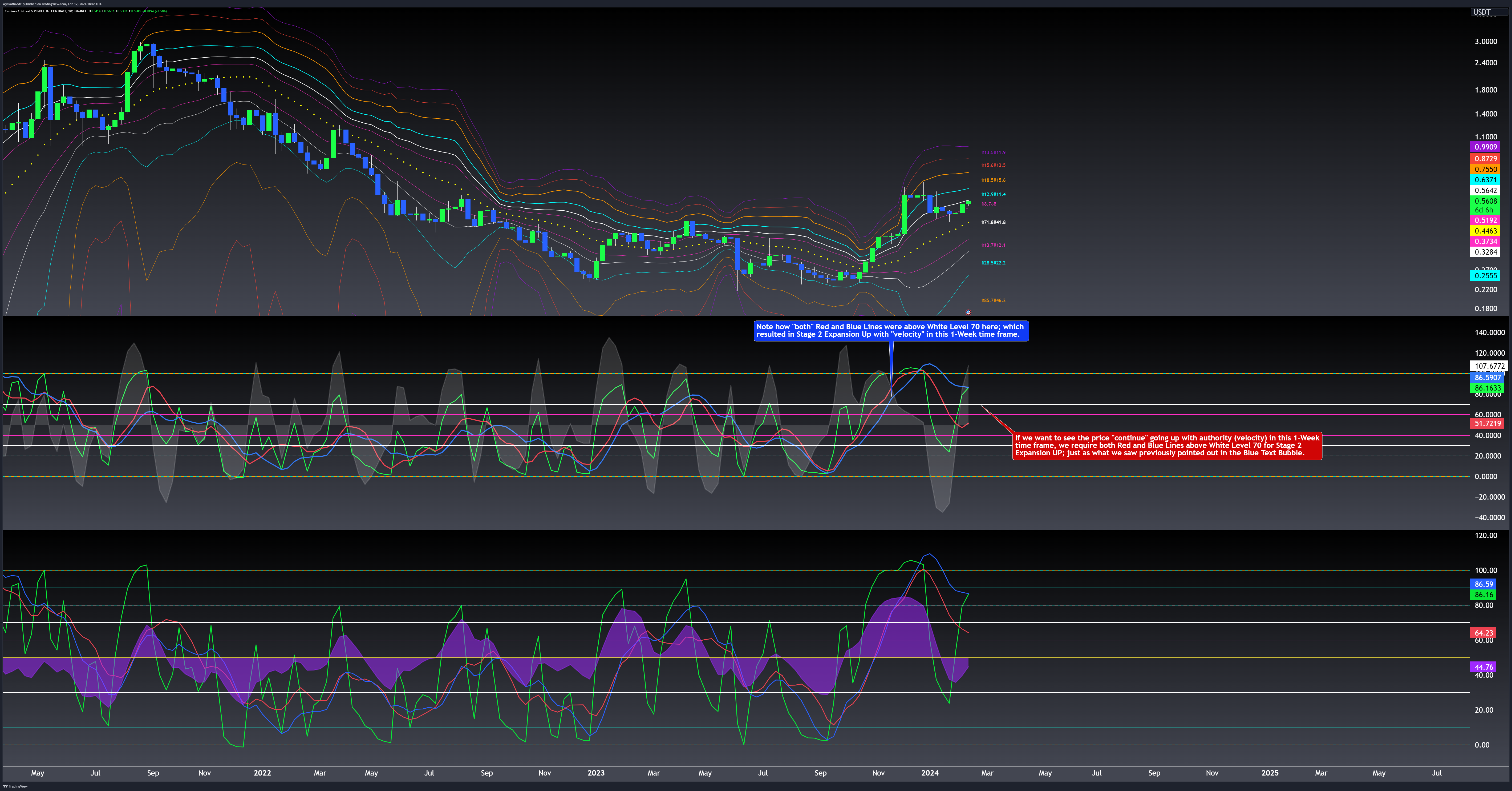Viewport: 1512px width, 791px height.
Task: Click the small event flag icon on price chart
Action: click(x=968, y=312)
